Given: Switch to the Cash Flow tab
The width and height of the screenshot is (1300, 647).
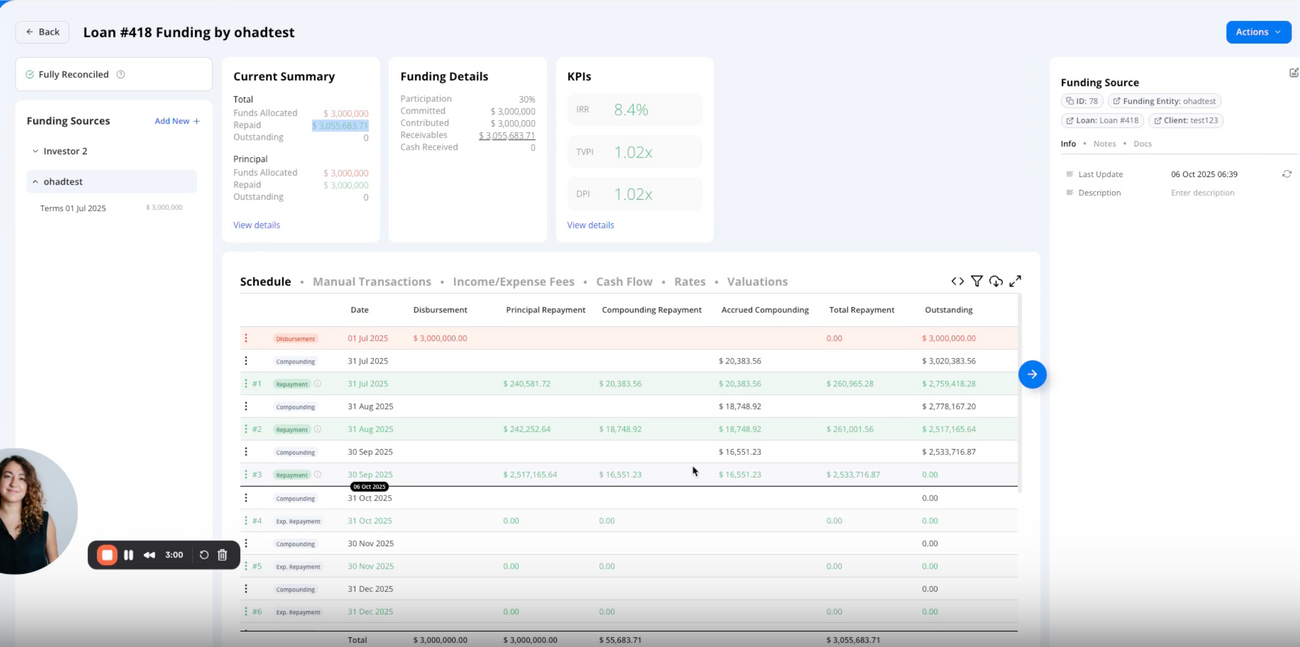Looking at the screenshot, I should coord(624,281).
